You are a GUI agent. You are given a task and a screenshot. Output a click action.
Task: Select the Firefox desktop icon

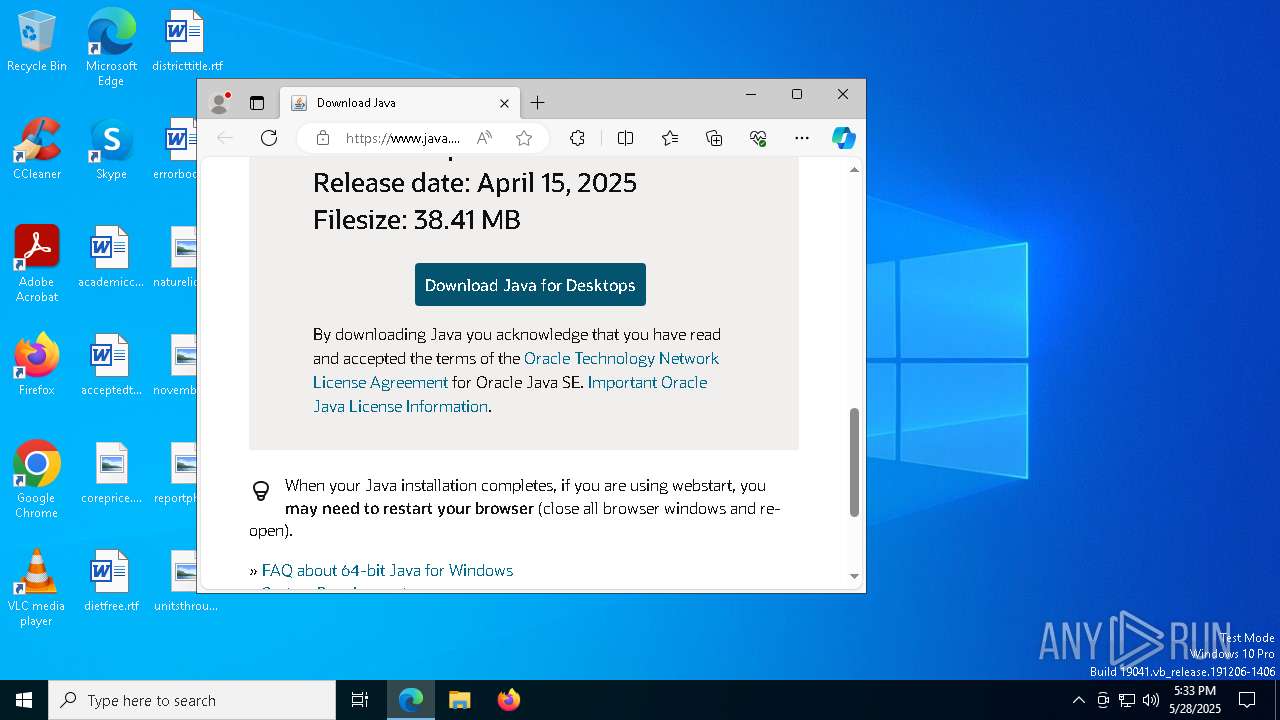click(x=37, y=365)
